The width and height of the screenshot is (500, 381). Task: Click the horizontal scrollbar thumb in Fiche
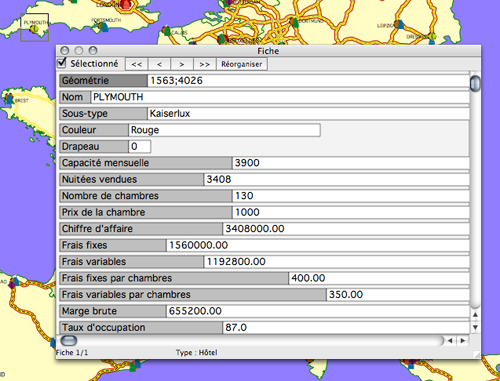pyautogui.click(x=69, y=340)
